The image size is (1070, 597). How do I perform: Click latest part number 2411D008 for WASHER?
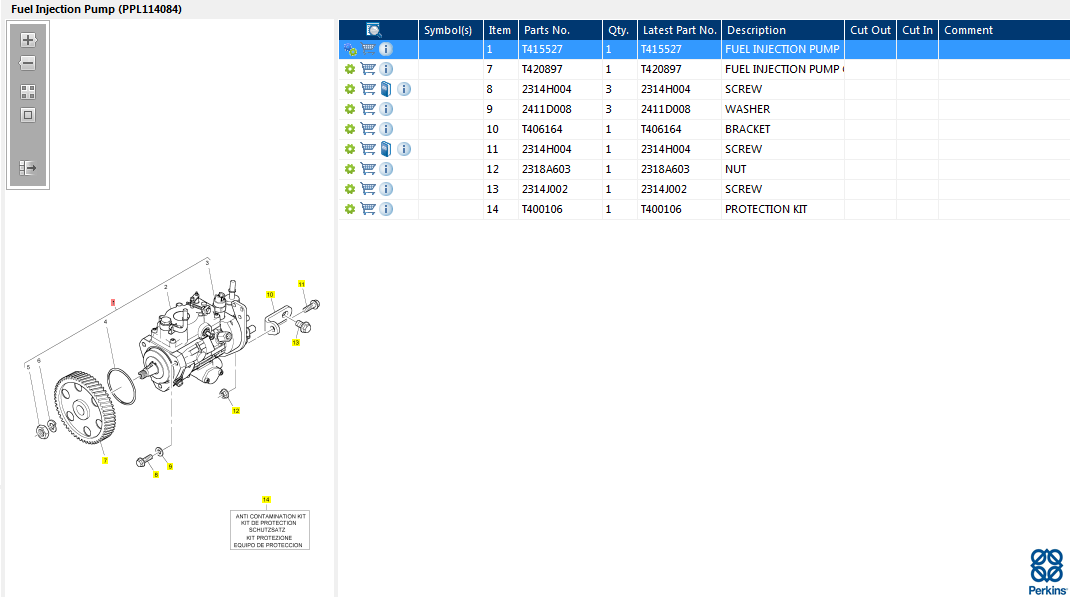tap(665, 109)
